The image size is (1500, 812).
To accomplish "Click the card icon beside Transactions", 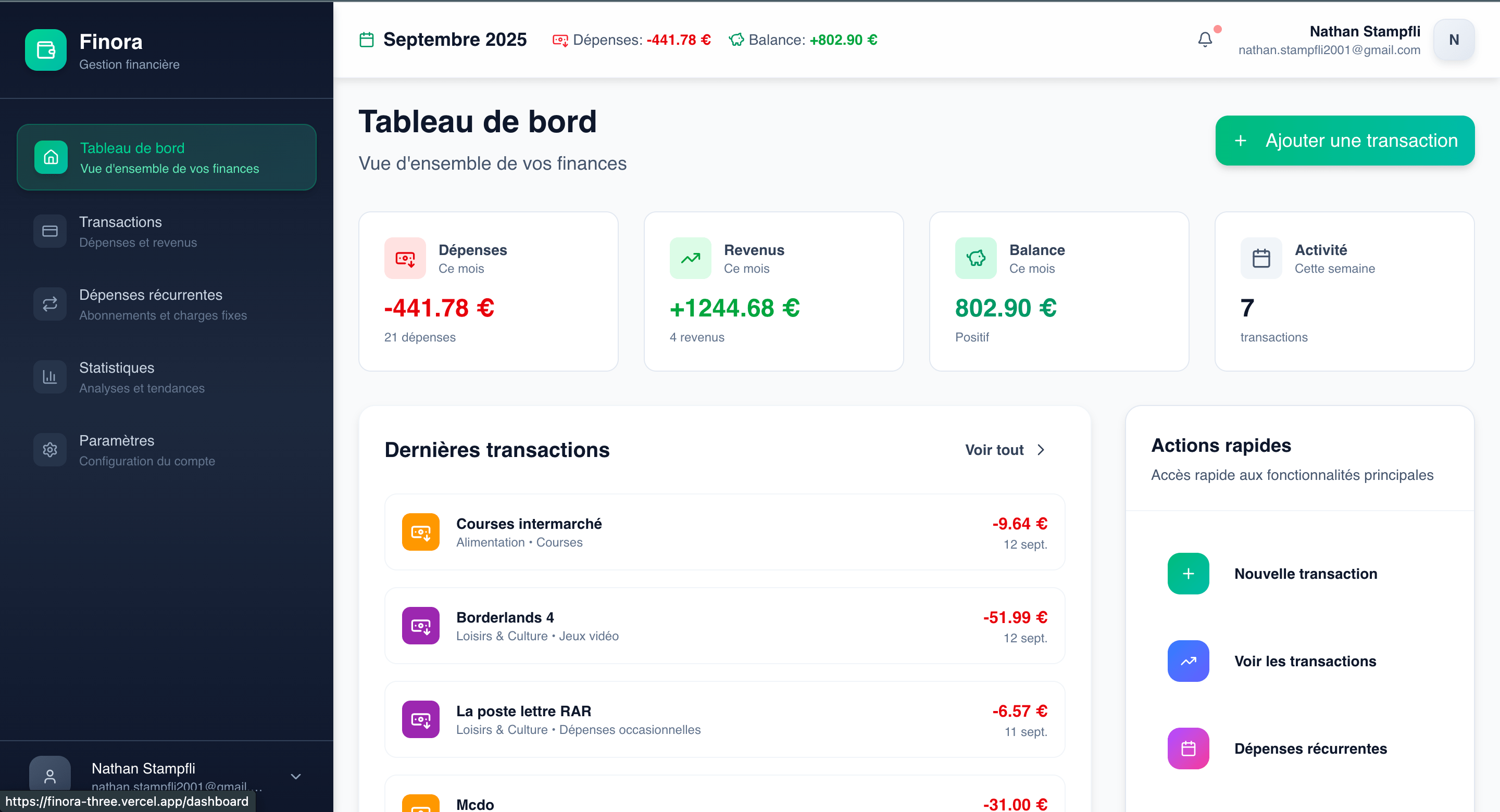I will click(x=50, y=231).
